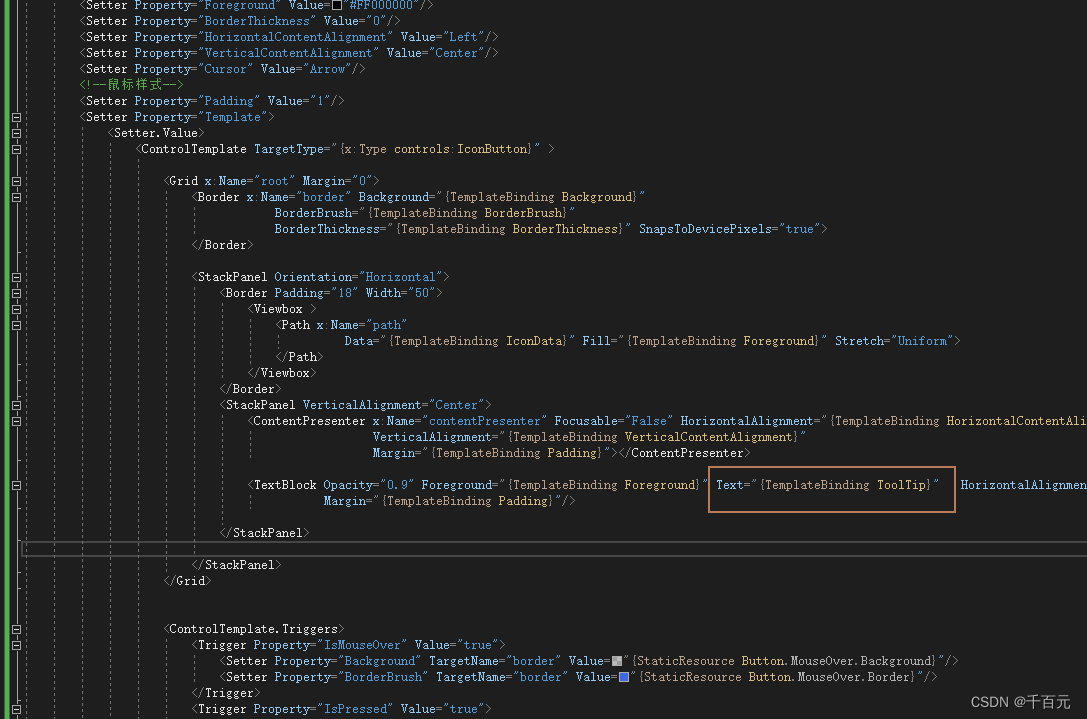This screenshot has width=1087, height=719.
Task: Collapse the Viewbox element
Action: tap(16, 308)
